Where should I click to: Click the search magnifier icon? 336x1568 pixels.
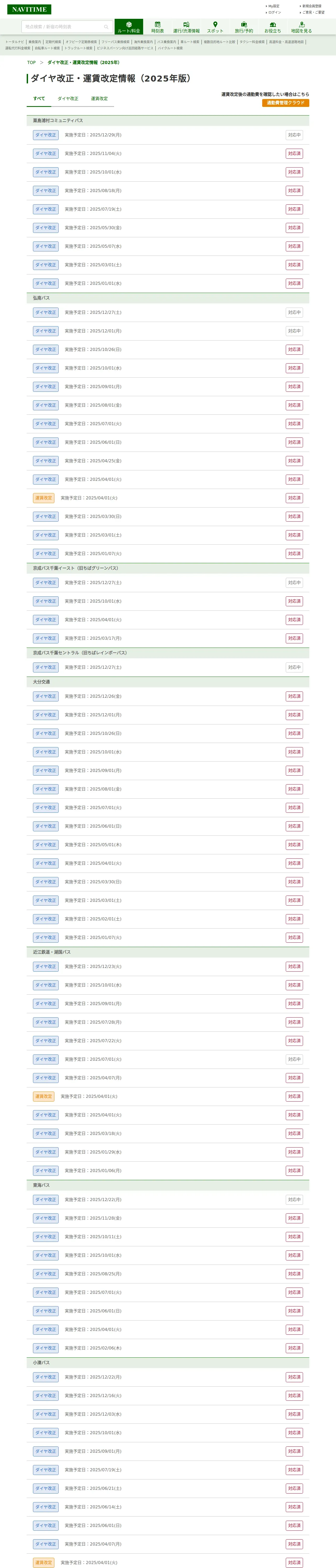[x=106, y=27]
